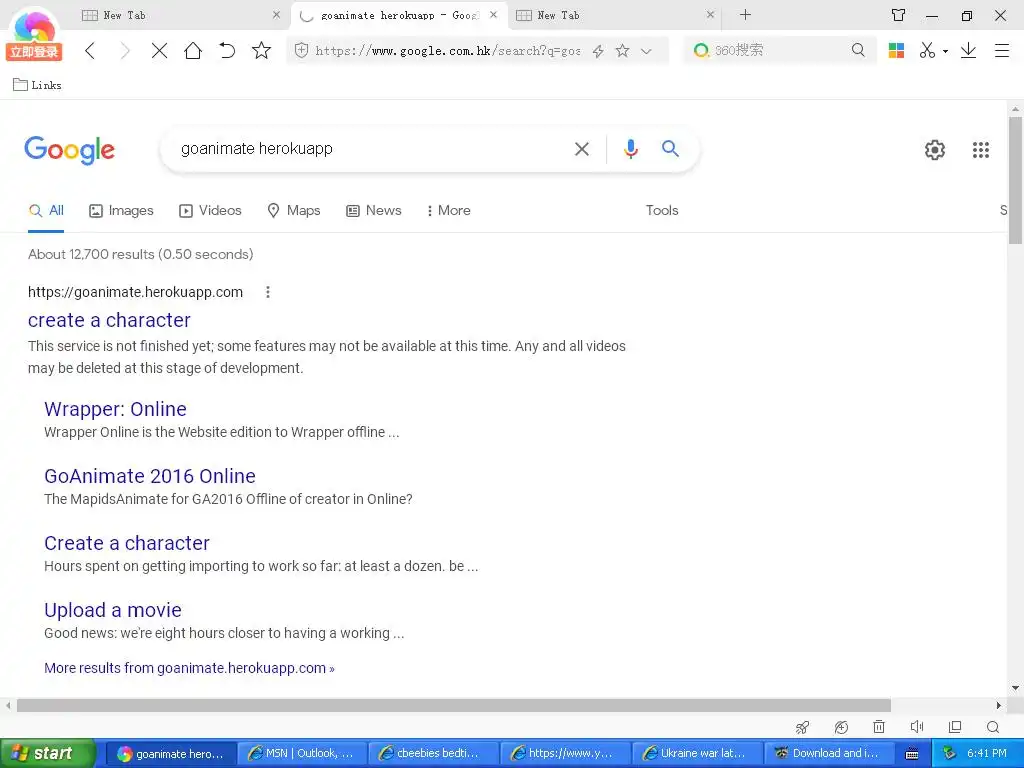Switch to Ukraine war taskbar window
This screenshot has height=768, width=1024.
(697, 754)
